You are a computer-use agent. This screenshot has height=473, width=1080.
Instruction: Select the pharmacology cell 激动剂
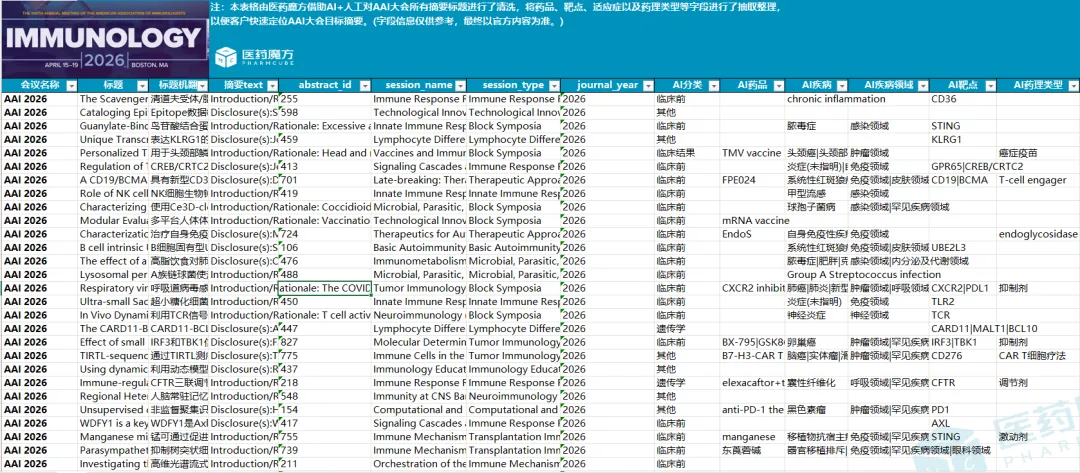pos(1038,437)
